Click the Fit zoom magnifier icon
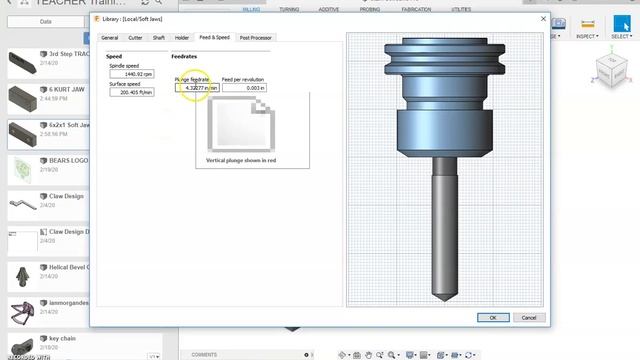640x360 pixels. click(x=391, y=355)
